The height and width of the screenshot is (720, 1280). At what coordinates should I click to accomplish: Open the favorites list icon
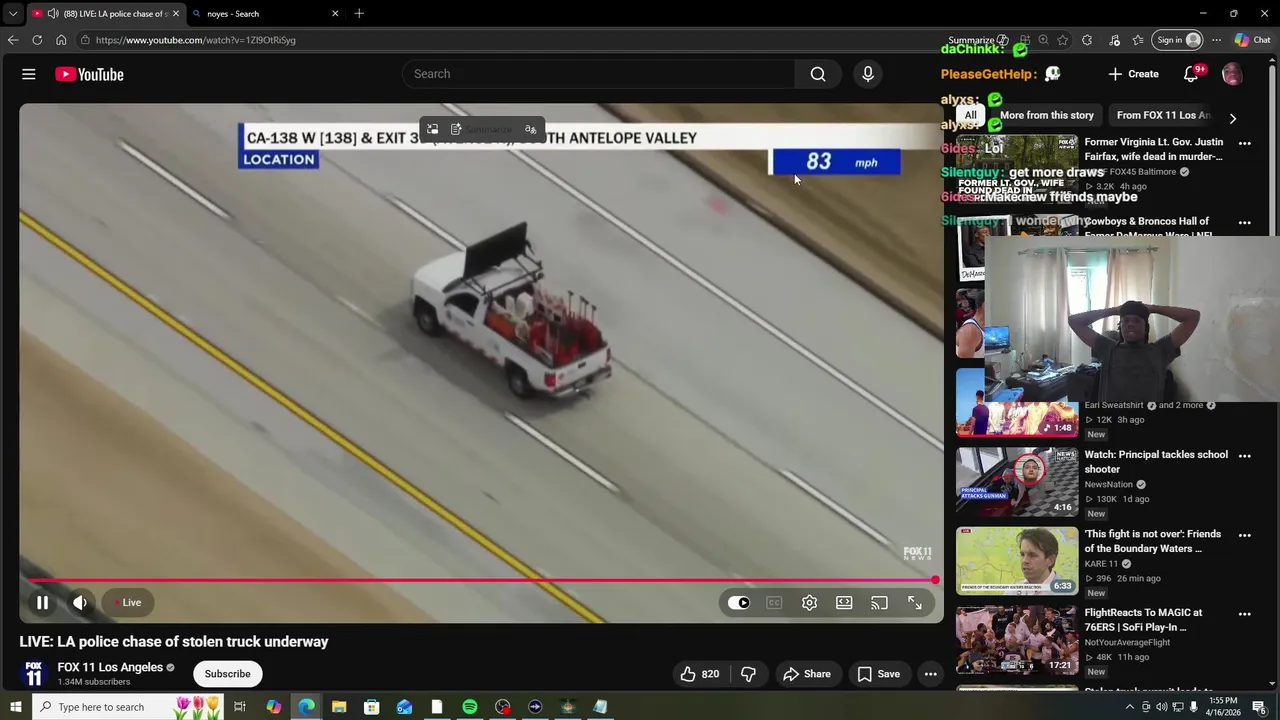[x=1138, y=40]
